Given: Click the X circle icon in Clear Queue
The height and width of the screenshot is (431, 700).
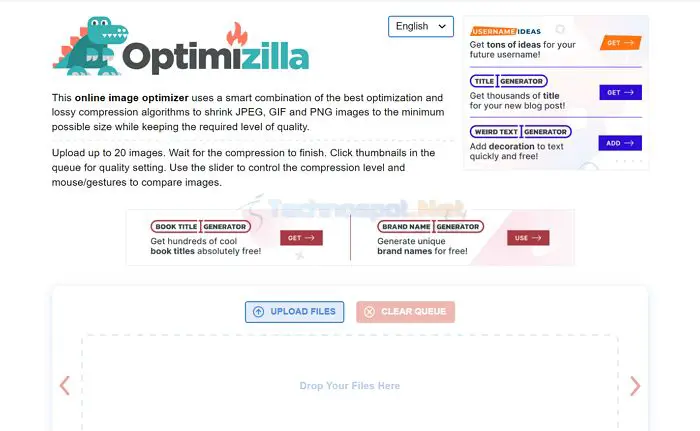Looking at the screenshot, I should click(x=369, y=312).
